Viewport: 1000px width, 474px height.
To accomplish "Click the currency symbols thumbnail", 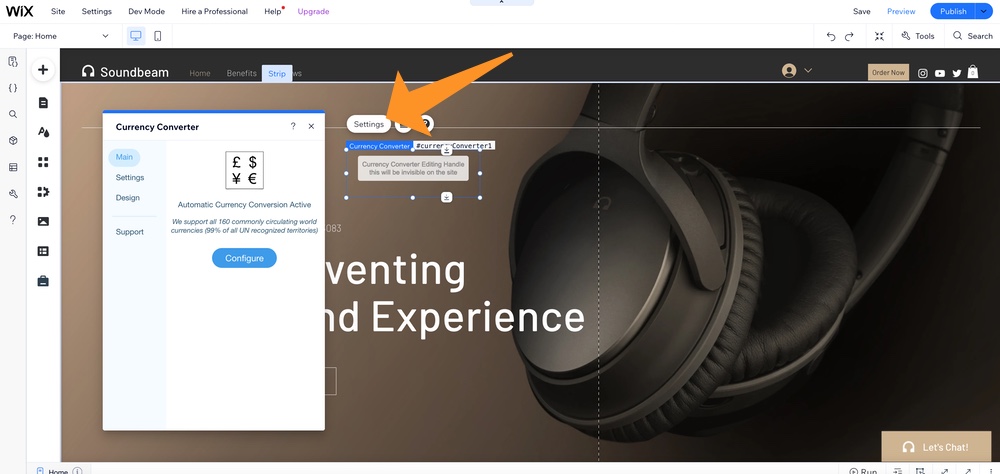I will (244, 170).
